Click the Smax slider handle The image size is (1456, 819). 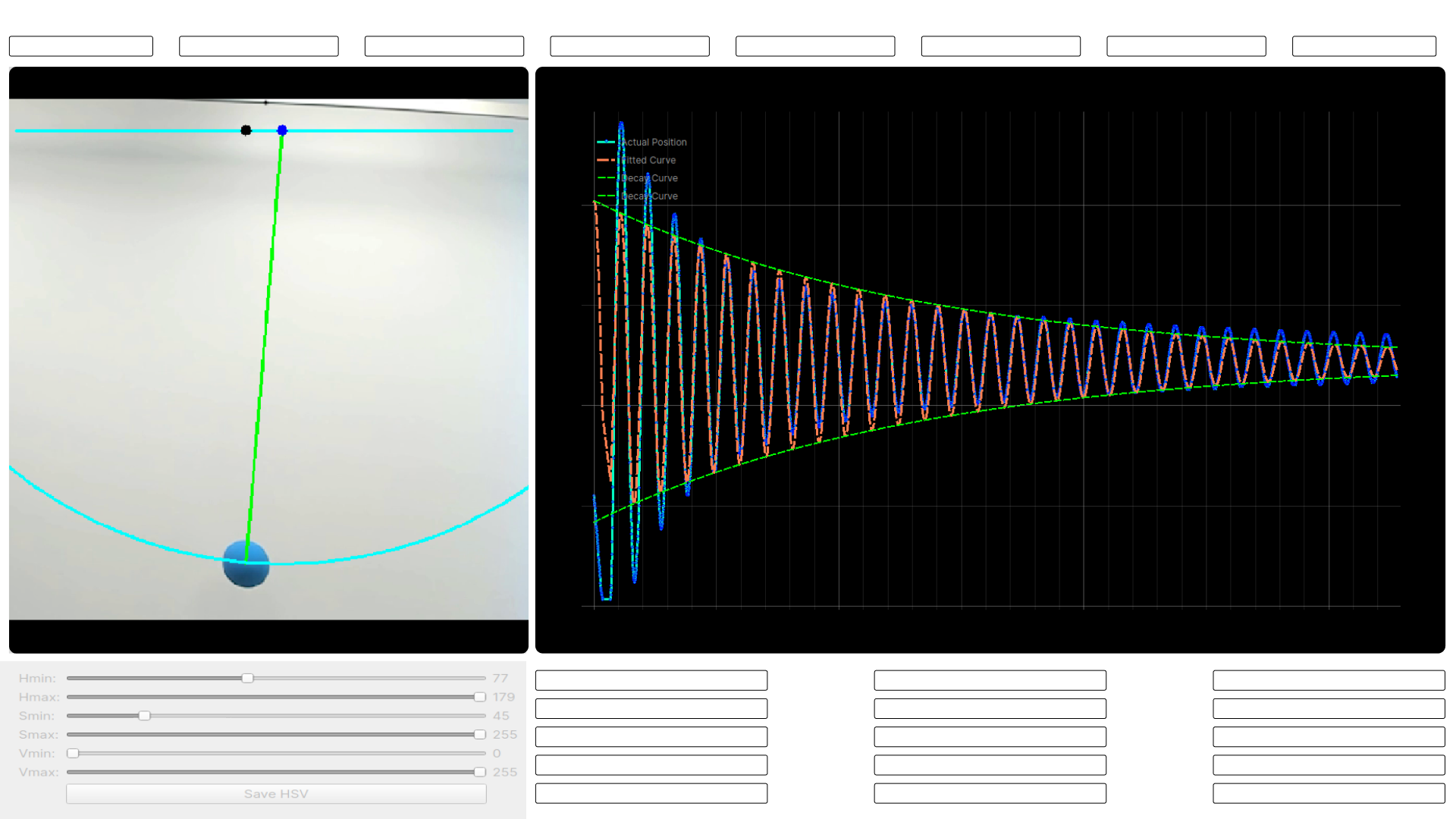click(x=480, y=734)
